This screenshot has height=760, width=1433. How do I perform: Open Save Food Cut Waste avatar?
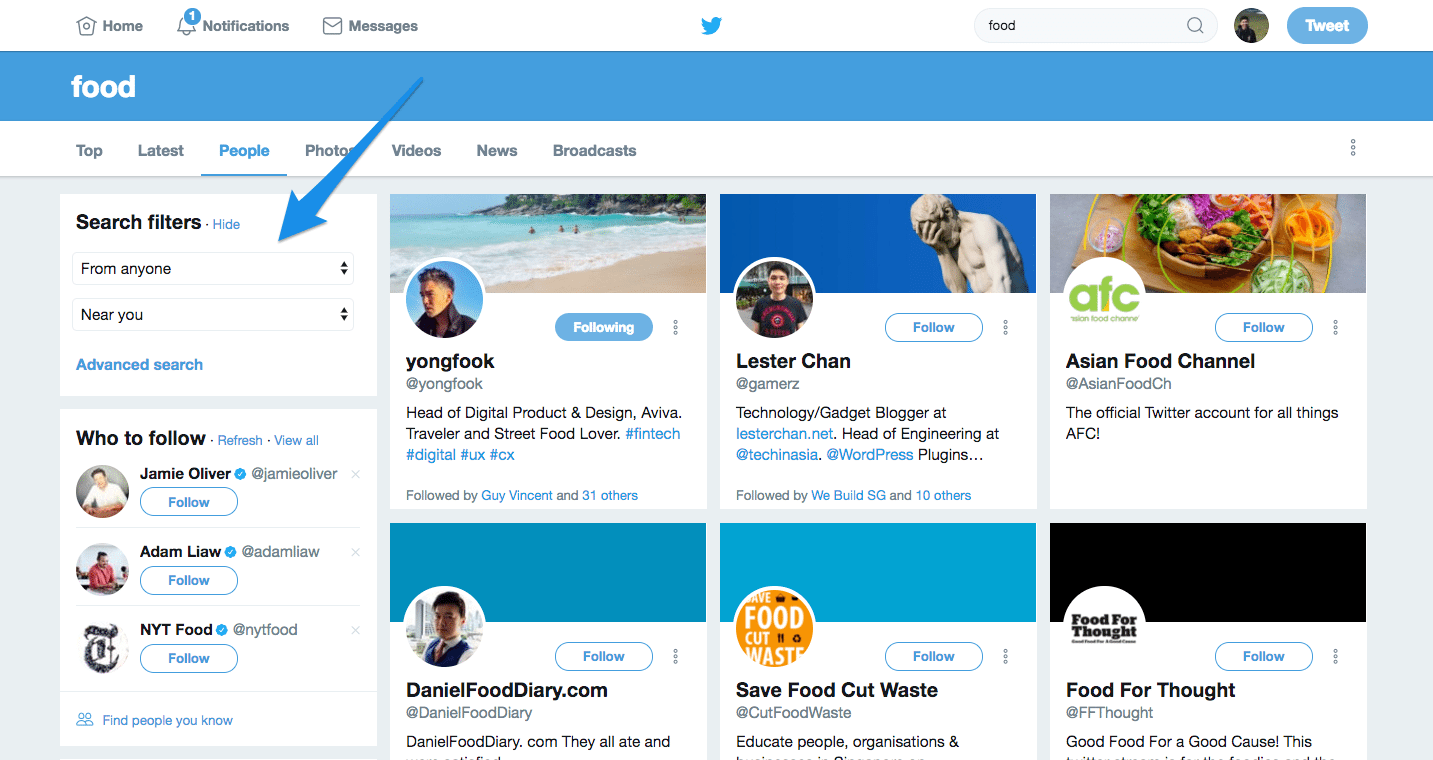pos(775,628)
